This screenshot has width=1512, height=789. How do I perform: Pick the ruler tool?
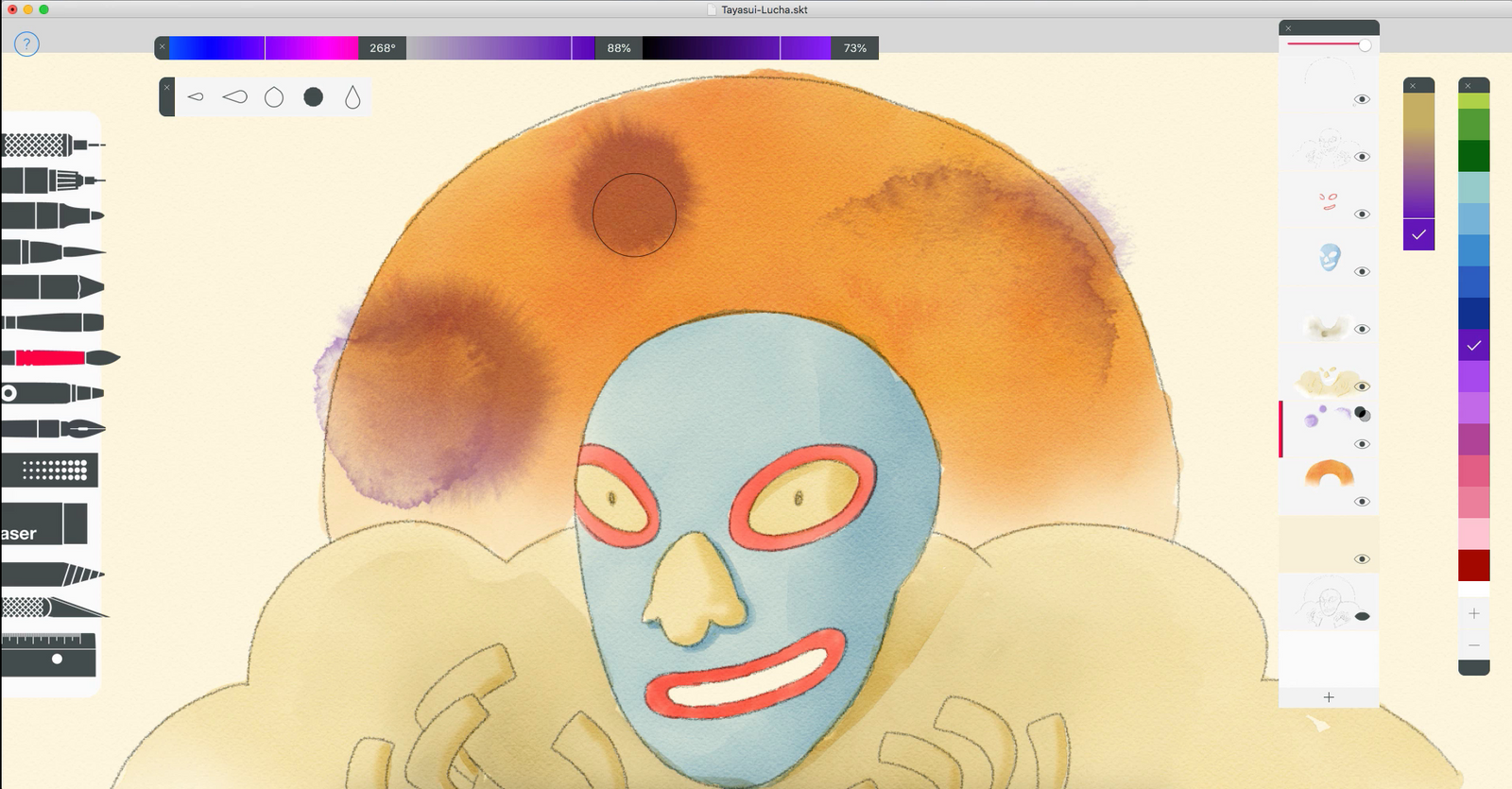[x=49, y=654]
